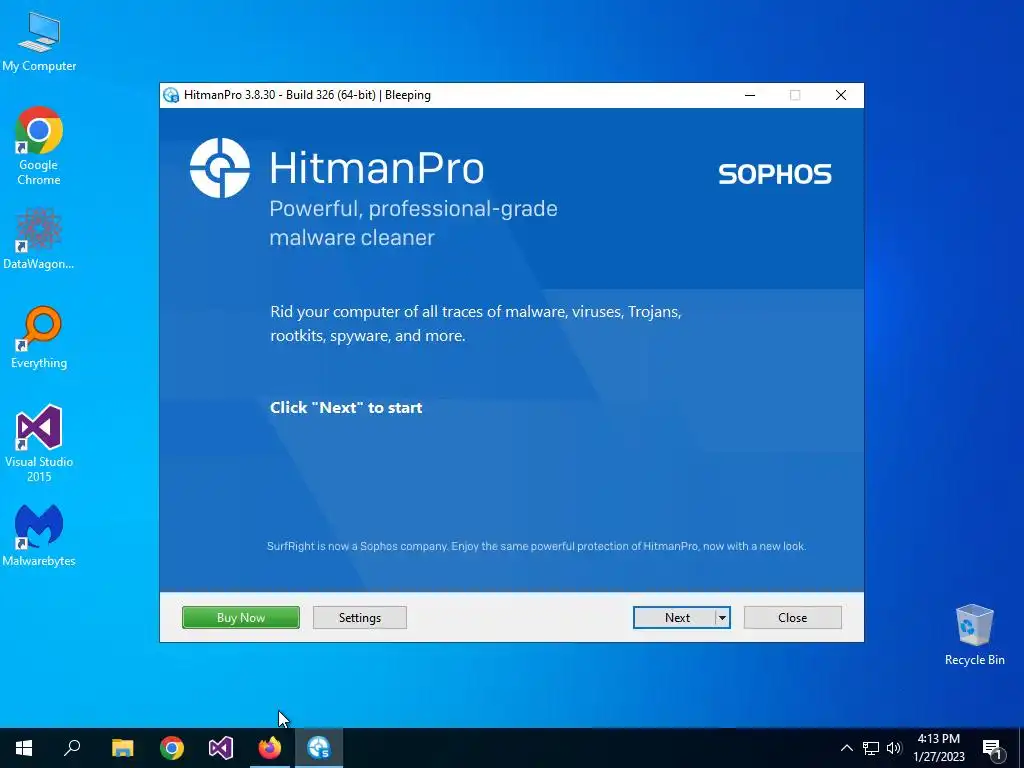Launch Chrome from the taskbar

click(x=172, y=748)
